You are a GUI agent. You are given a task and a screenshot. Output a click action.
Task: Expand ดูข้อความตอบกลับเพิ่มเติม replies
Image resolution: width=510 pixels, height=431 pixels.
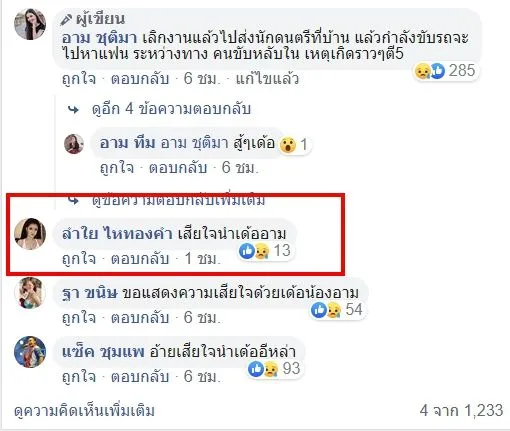pos(178,200)
